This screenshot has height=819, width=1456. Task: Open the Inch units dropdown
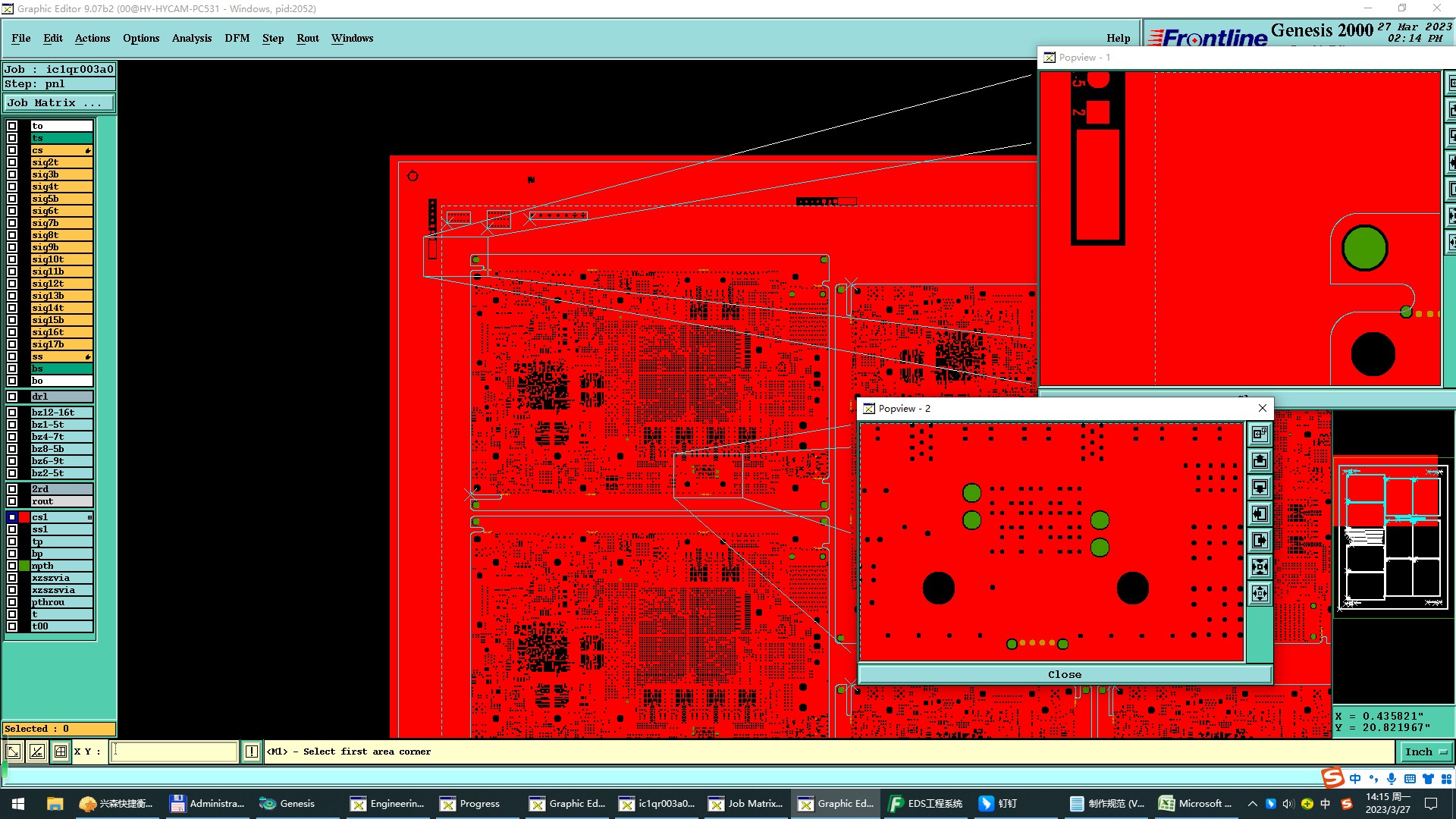point(1426,752)
